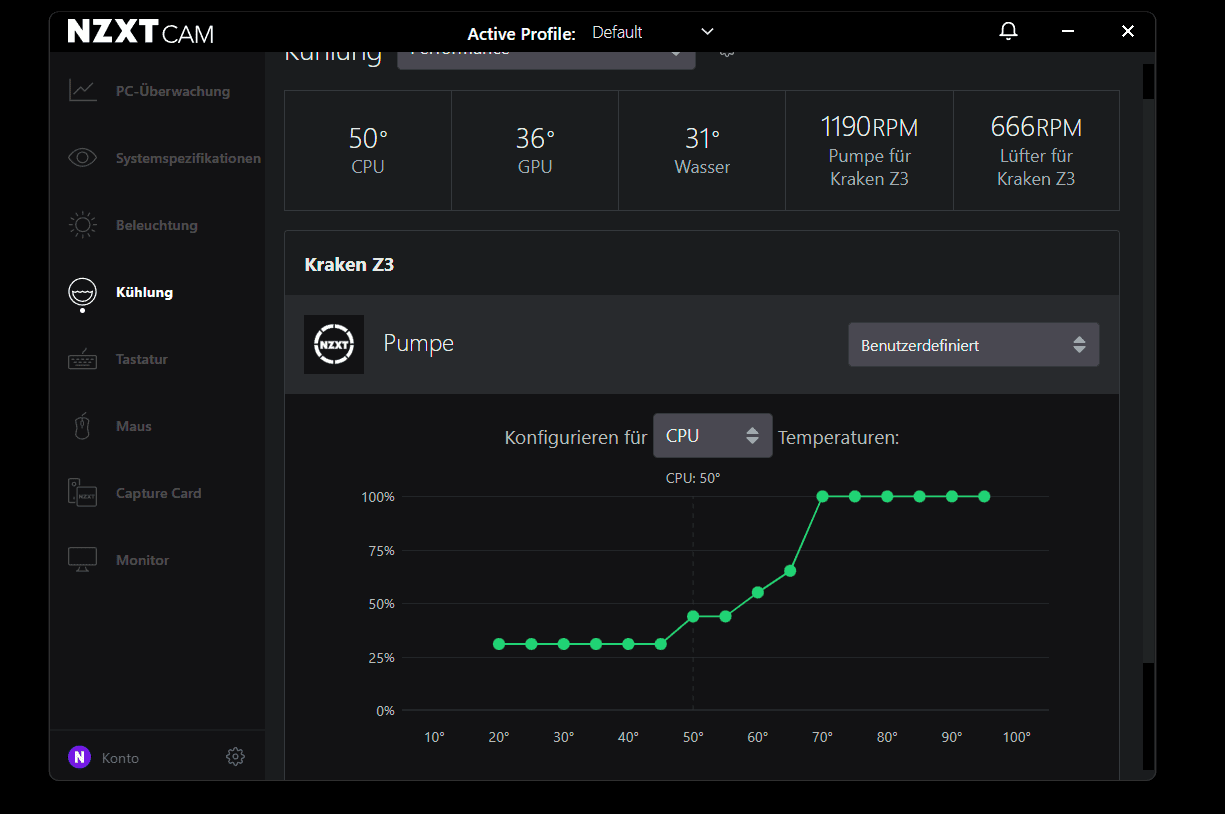The height and width of the screenshot is (814, 1225).
Task: Select the curve point at 80°
Action: pyautogui.click(x=887, y=496)
